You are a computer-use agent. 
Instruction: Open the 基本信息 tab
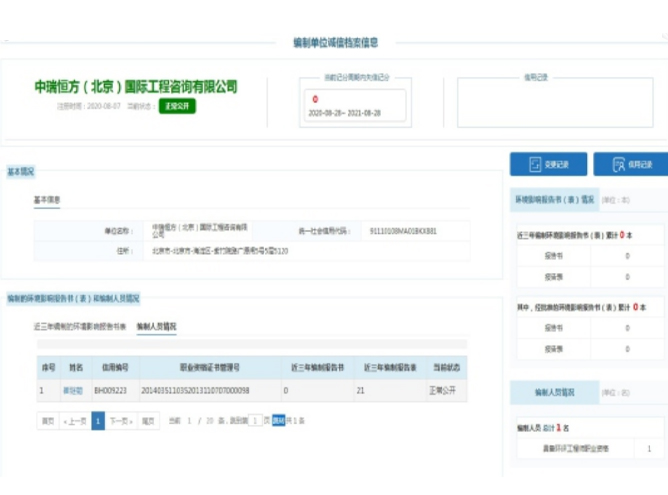pyautogui.click(x=47, y=200)
